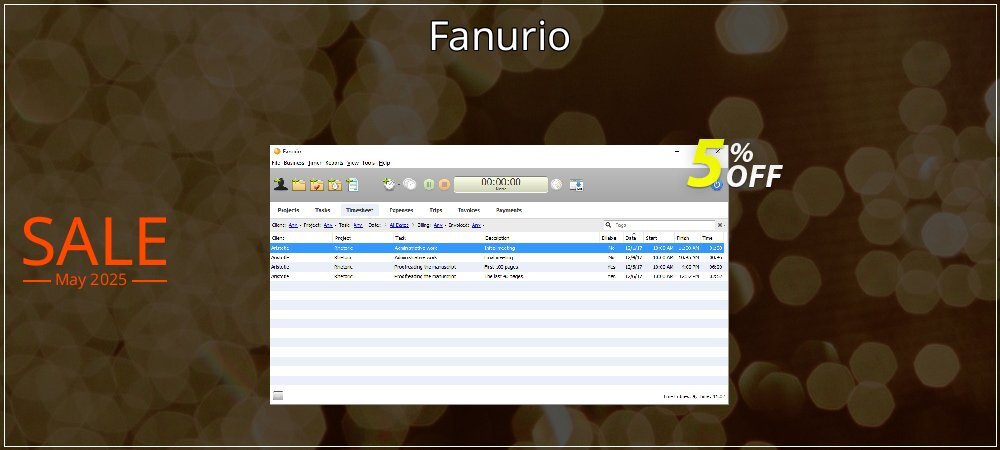Click the double clocks timer icon
1000x450 pixels.
pos(409,184)
